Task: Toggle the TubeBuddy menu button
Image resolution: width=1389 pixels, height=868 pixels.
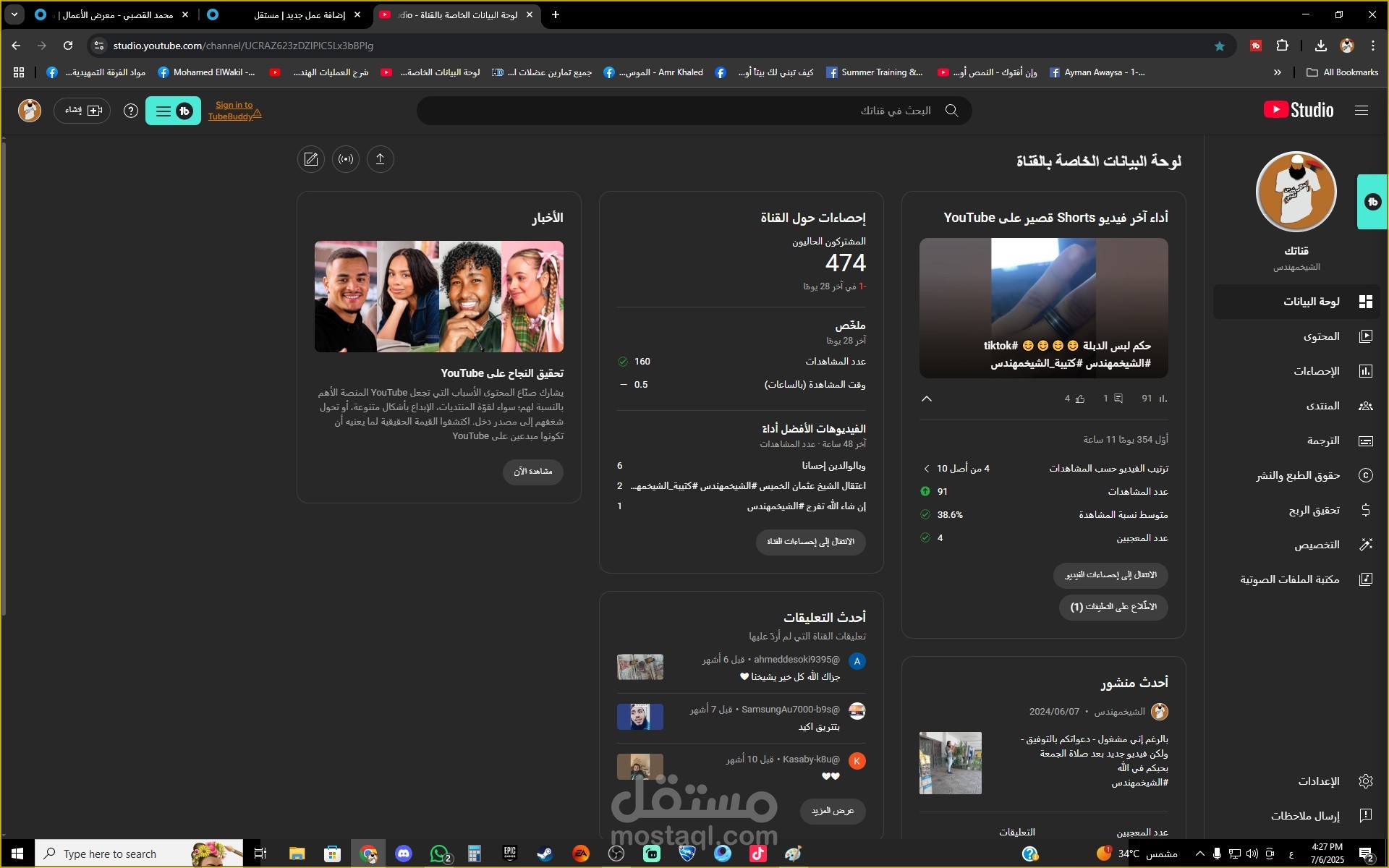Action: coord(173,111)
